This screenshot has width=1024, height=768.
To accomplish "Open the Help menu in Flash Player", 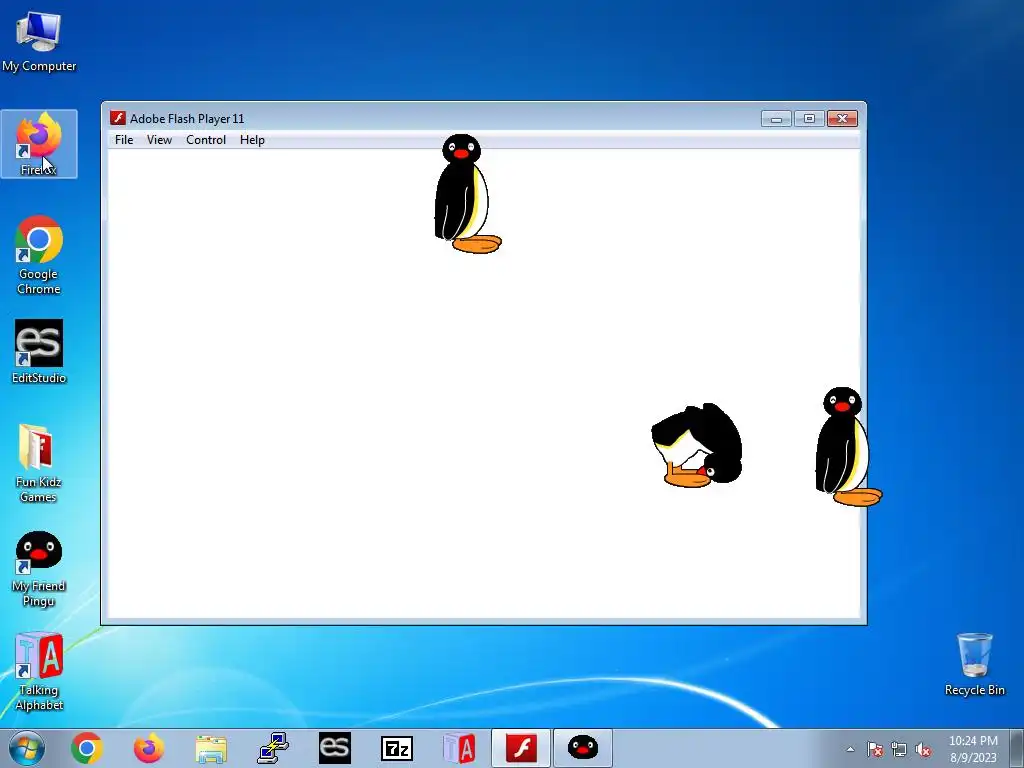I will pyautogui.click(x=252, y=140).
